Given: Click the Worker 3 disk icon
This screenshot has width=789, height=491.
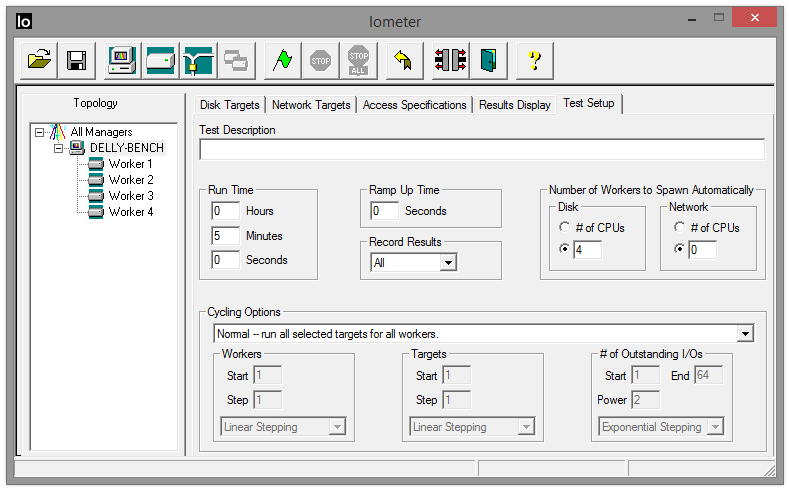Looking at the screenshot, I should click(x=96, y=196).
